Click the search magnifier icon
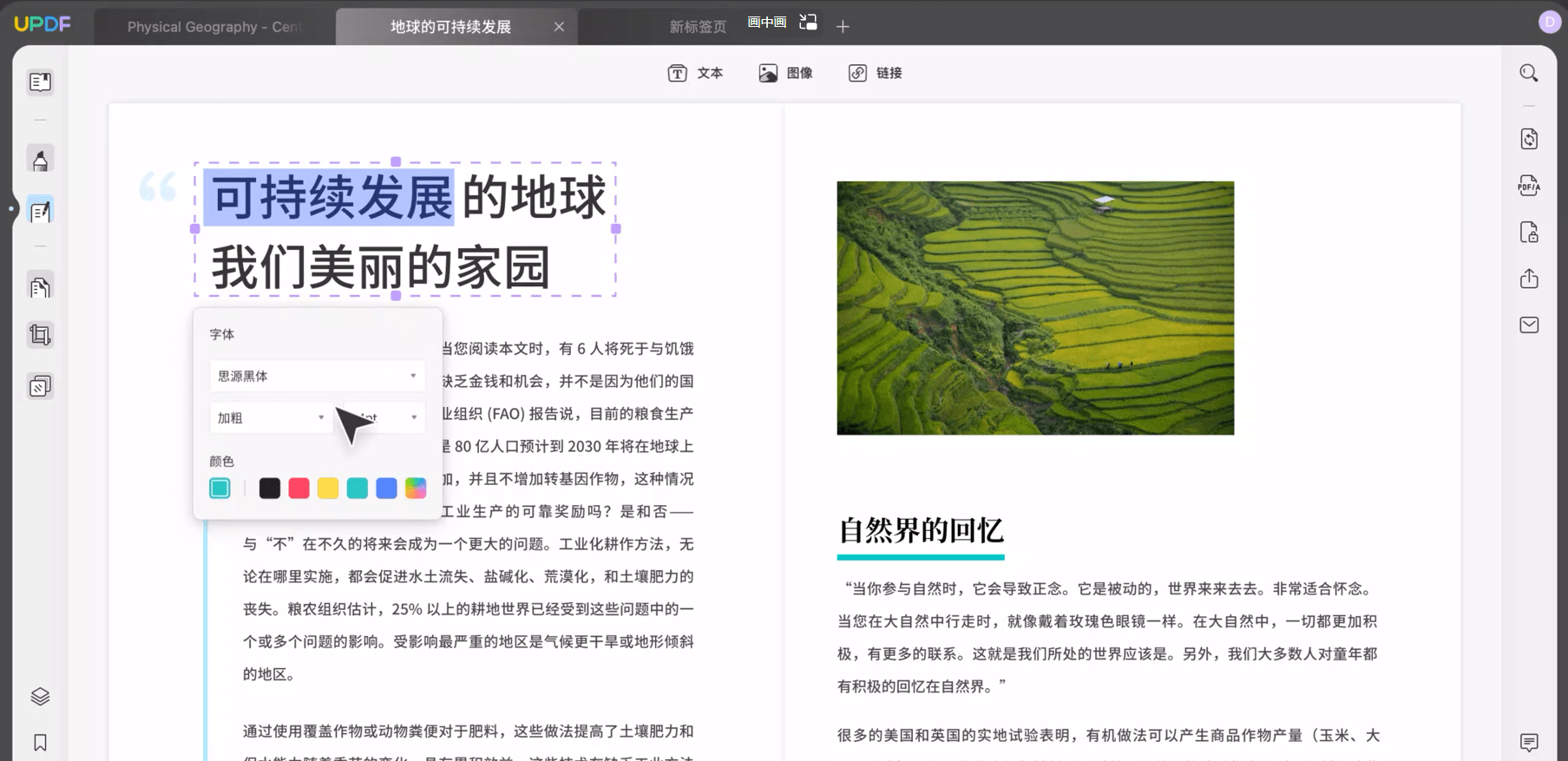The width and height of the screenshot is (1568, 761). click(x=1529, y=73)
